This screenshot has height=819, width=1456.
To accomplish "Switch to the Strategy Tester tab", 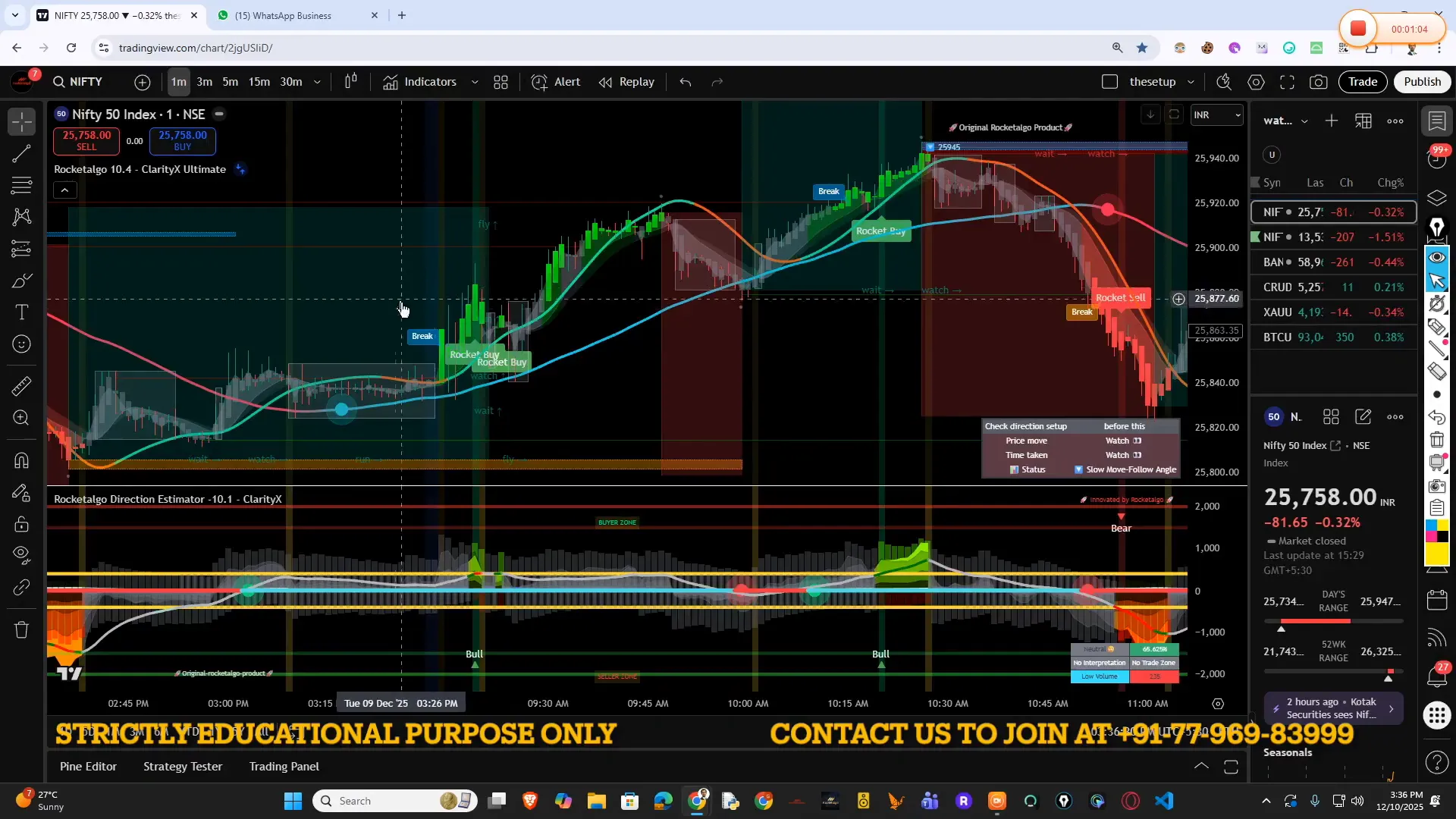I will click(182, 766).
